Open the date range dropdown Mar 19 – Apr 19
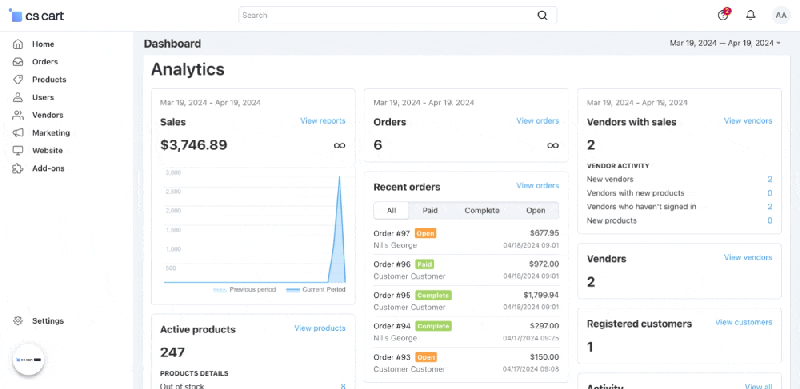800x389 pixels. 725,43
